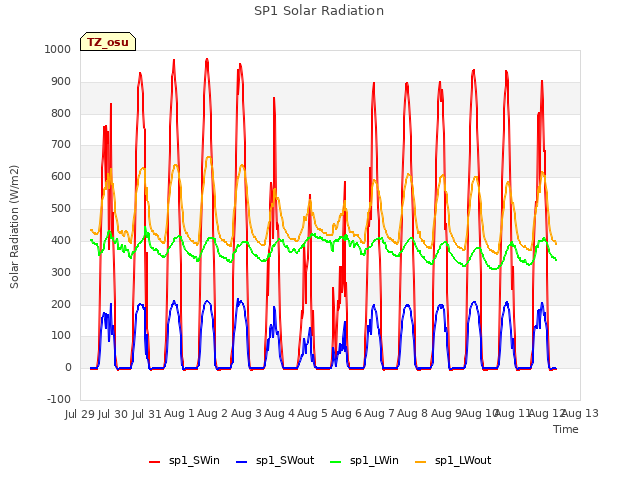Image resolution: width=640 pixels, height=480 pixels.
Task: Click the Aug 8 x-axis date label
Action: pos(413,413)
